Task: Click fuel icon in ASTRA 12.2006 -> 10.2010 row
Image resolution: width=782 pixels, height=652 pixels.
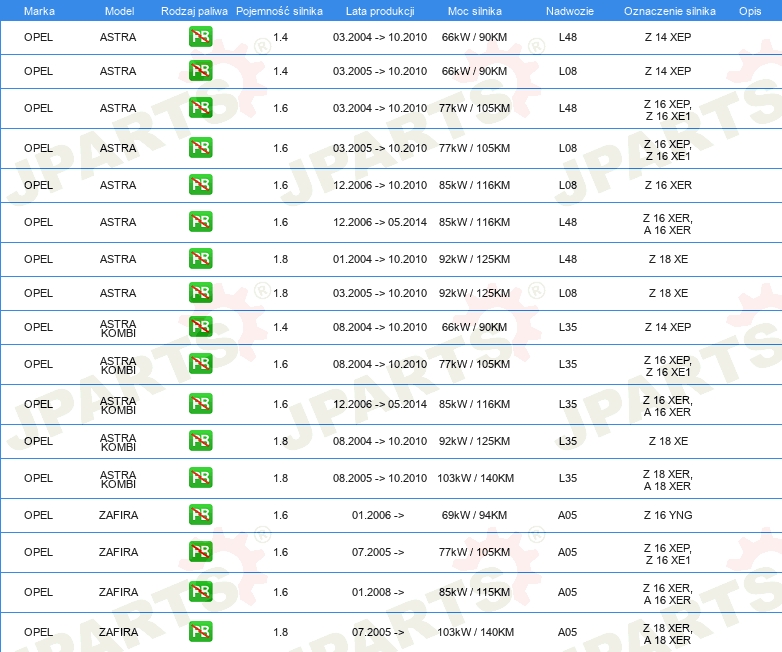Action: coord(200,185)
